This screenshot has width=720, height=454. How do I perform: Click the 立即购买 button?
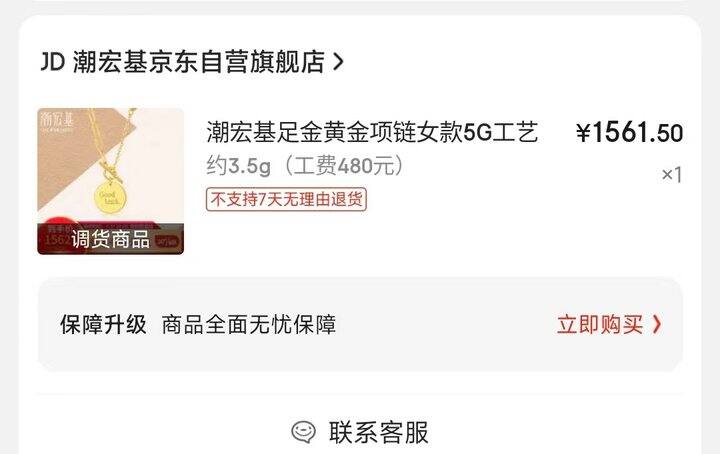coord(600,325)
